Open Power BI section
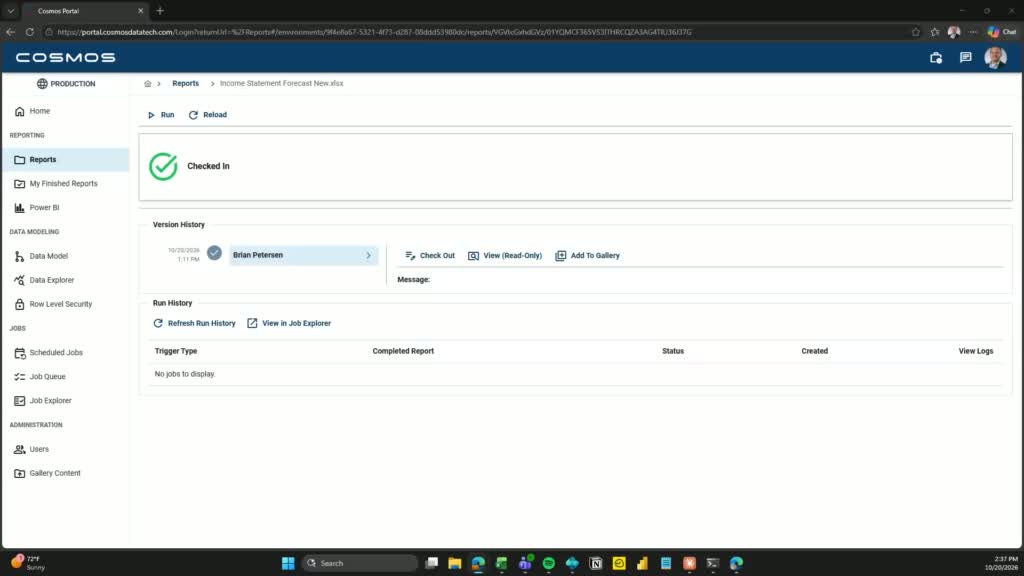 coord(37,208)
